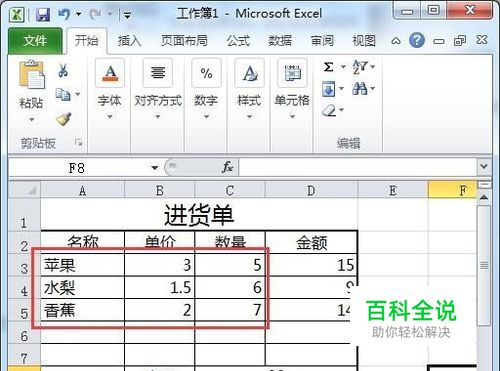Open the Name Box dropdown arrow
This screenshot has height=371, width=500.
155,168
